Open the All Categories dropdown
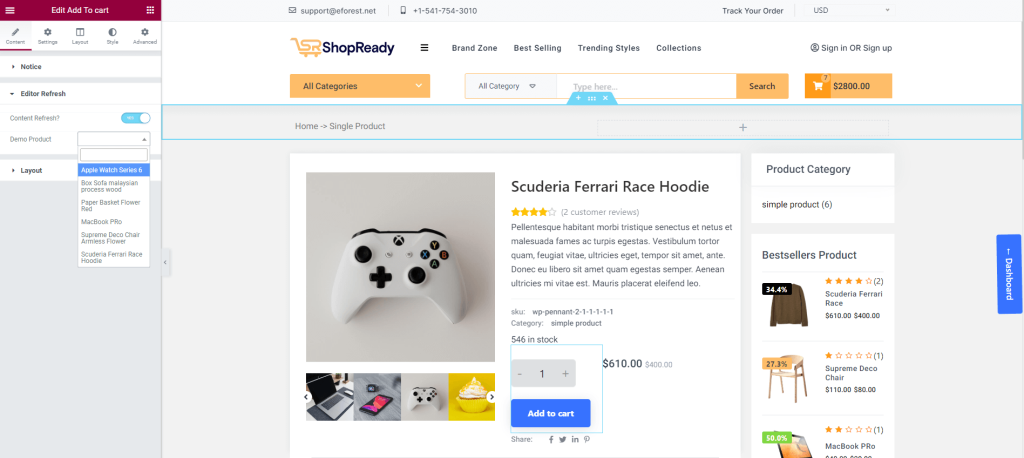Screen dimensions: 1024x458 [x=360, y=86]
